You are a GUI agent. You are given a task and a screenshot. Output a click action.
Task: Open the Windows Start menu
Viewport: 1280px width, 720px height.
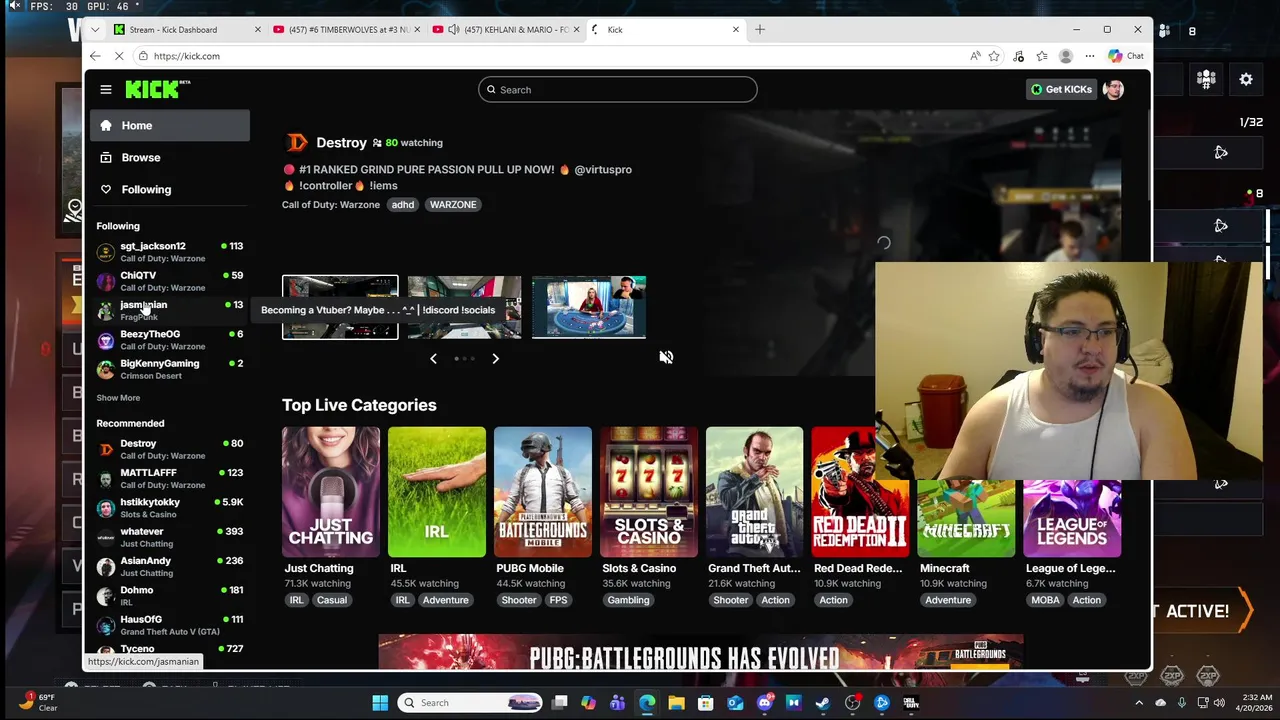[x=380, y=703]
